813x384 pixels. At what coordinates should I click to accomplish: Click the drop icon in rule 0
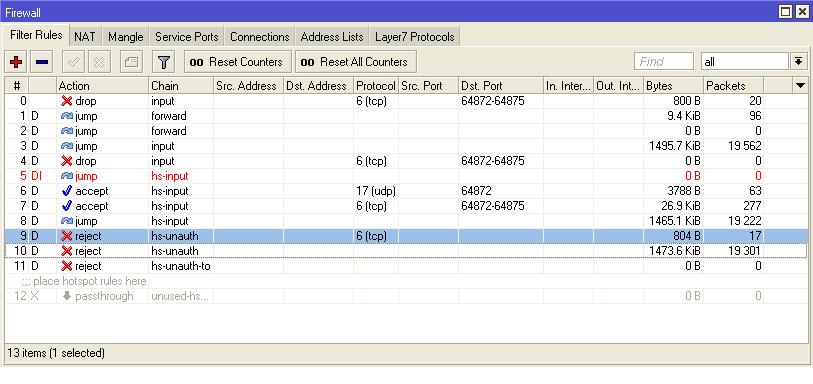pyautogui.click(x=66, y=101)
